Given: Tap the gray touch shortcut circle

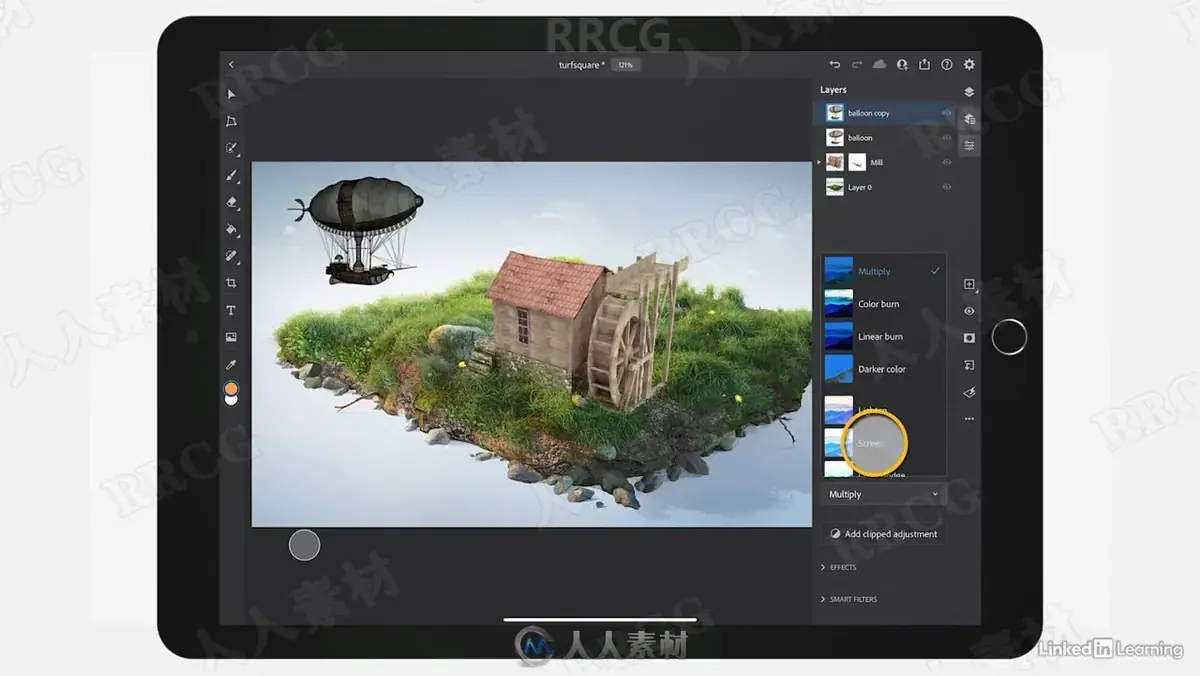Looking at the screenshot, I should pos(304,545).
